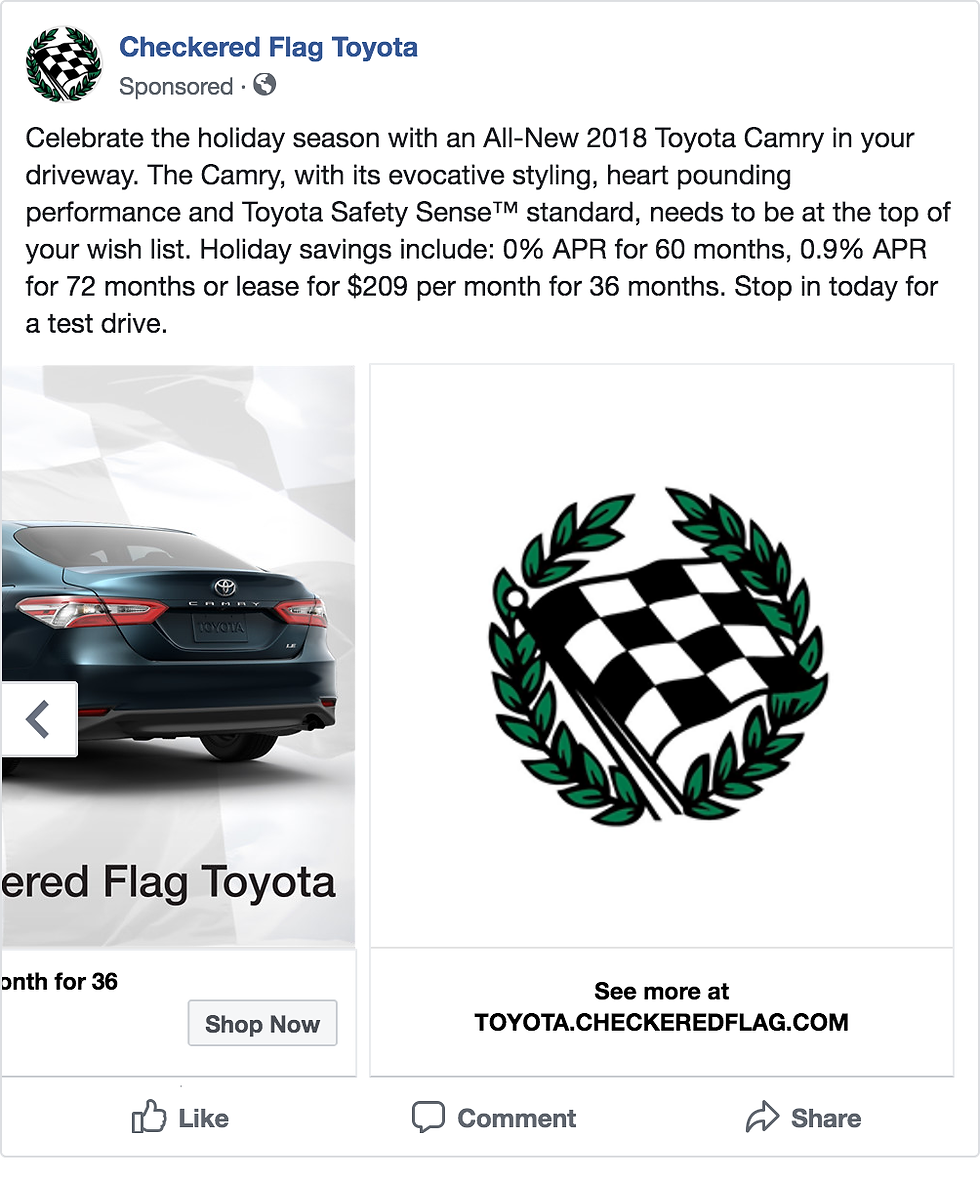This screenshot has width=980, height=1177.
Task: Click the Comment speech bubble icon
Action: pos(428,1118)
